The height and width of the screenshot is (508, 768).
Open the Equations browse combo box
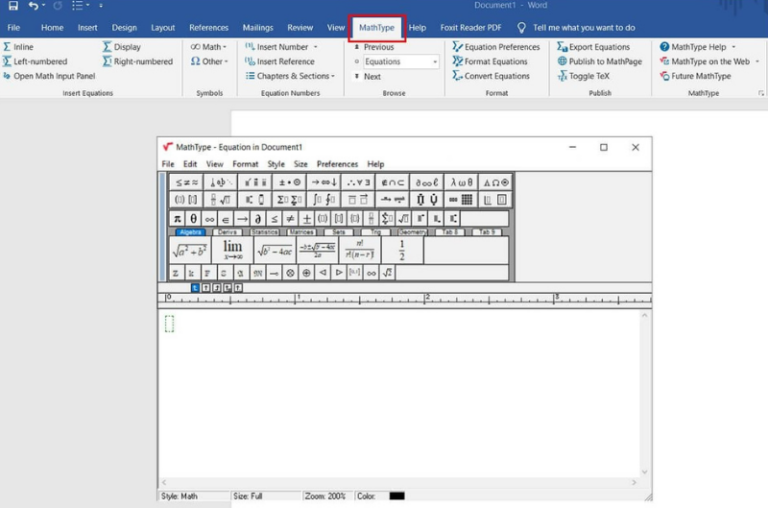(x=401, y=62)
